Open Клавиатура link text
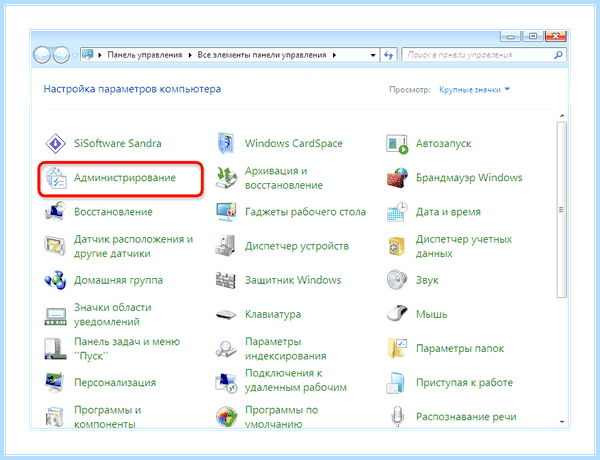 pos(273,315)
